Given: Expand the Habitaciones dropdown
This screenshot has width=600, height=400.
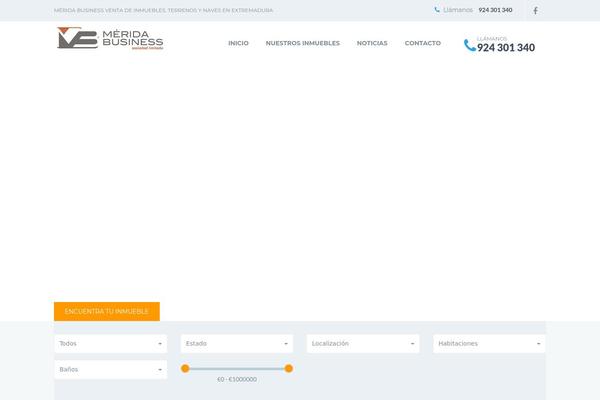Looking at the screenshot, I should tap(489, 344).
